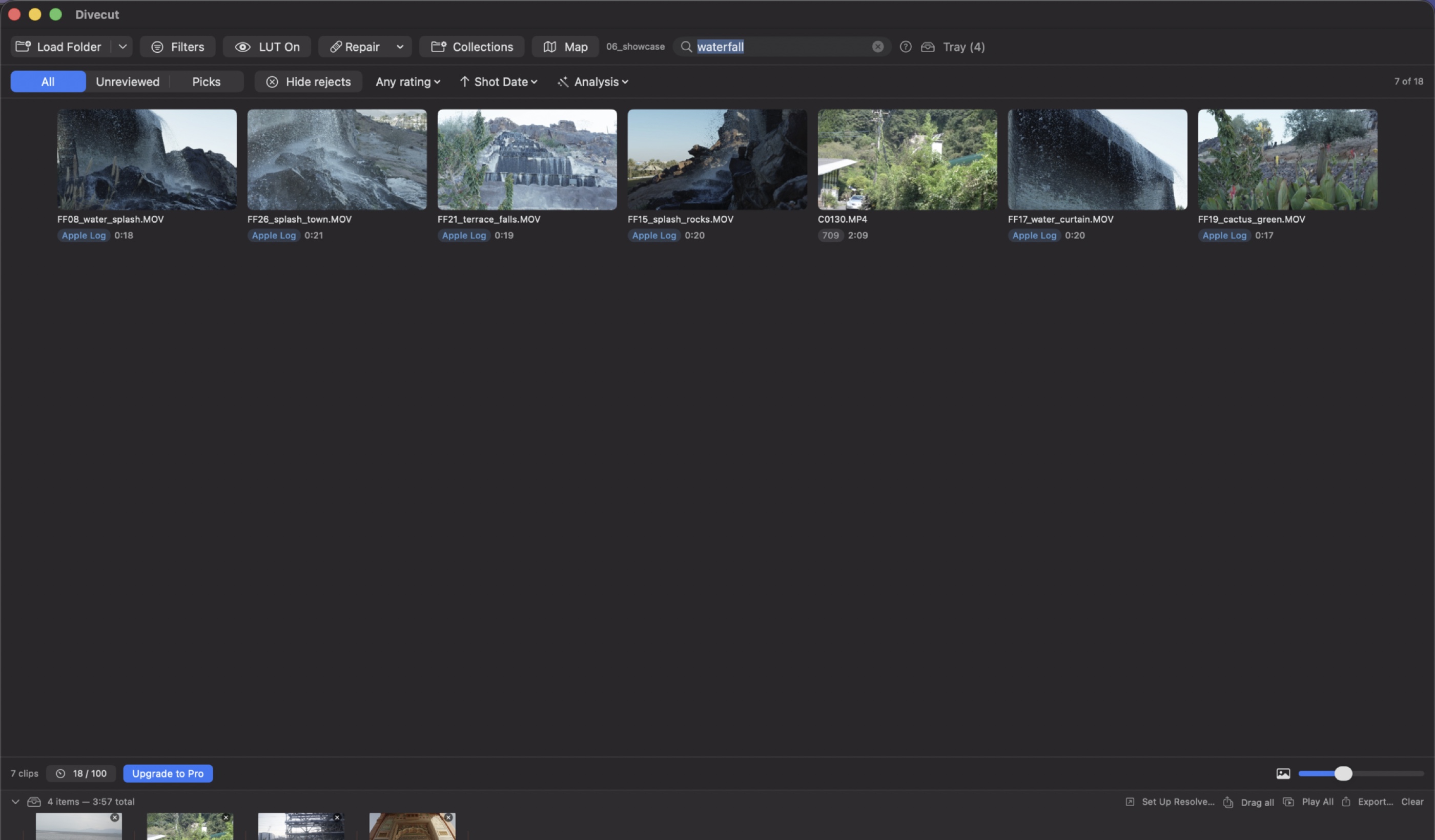The height and width of the screenshot is (840, 1435).
Task: Open the Tray (4) panel
Action: tap(953, 47)
